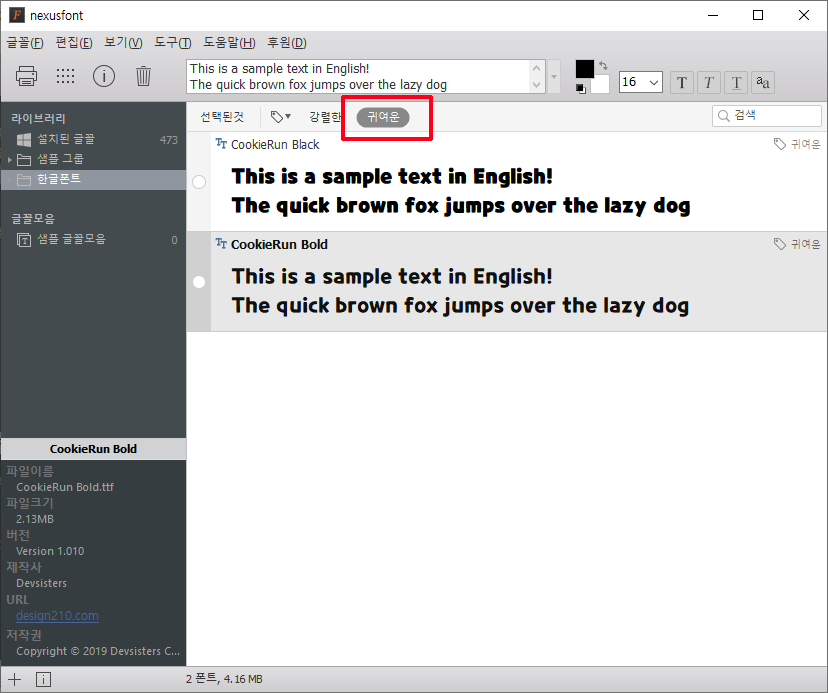Click CookieRun Bold sample preview text
Image resolution: width=828 pixels, height=693 pixels.
point(460,292)
